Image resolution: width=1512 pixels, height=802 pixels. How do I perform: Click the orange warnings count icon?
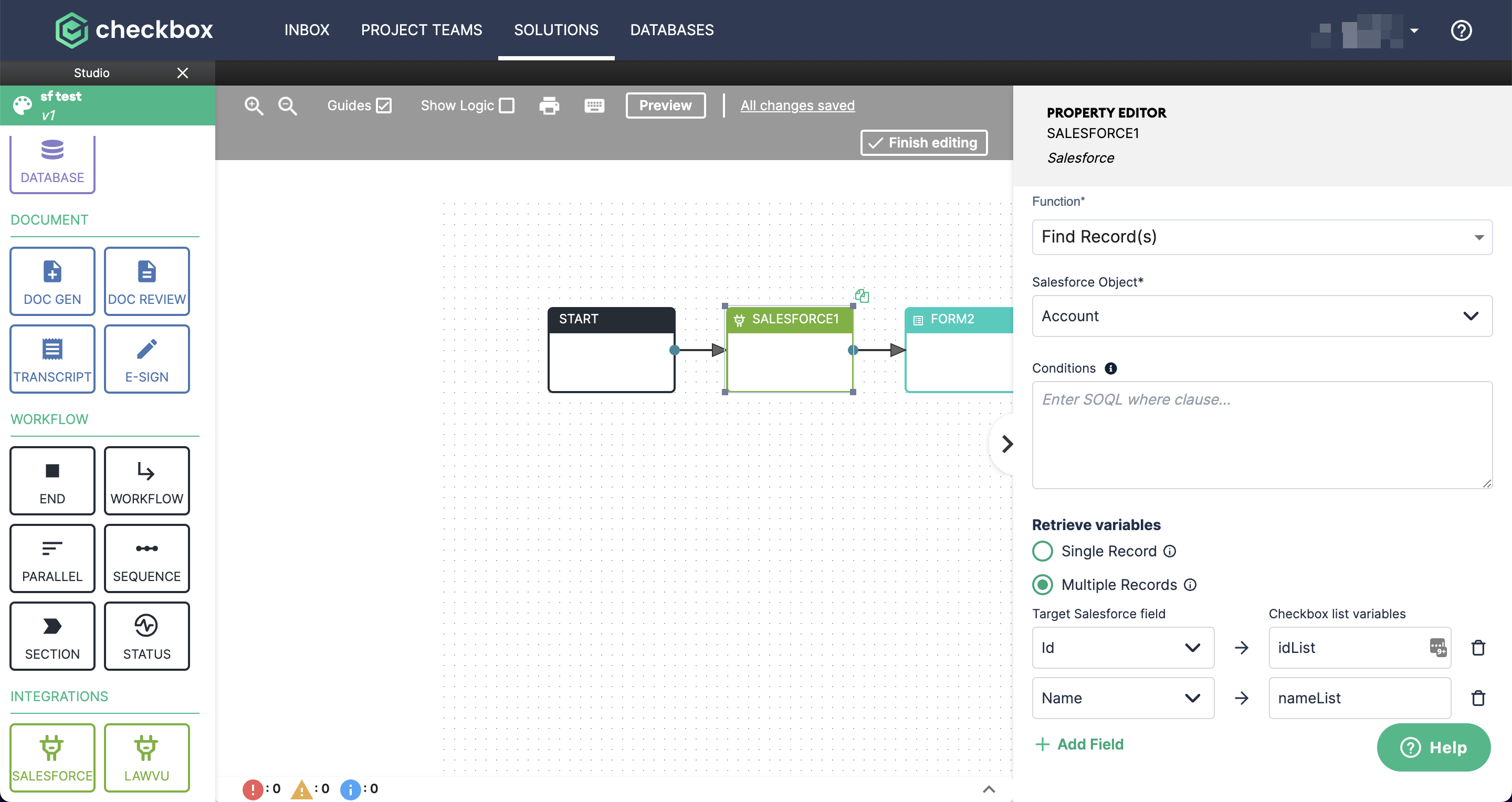(x=302, y=789)
